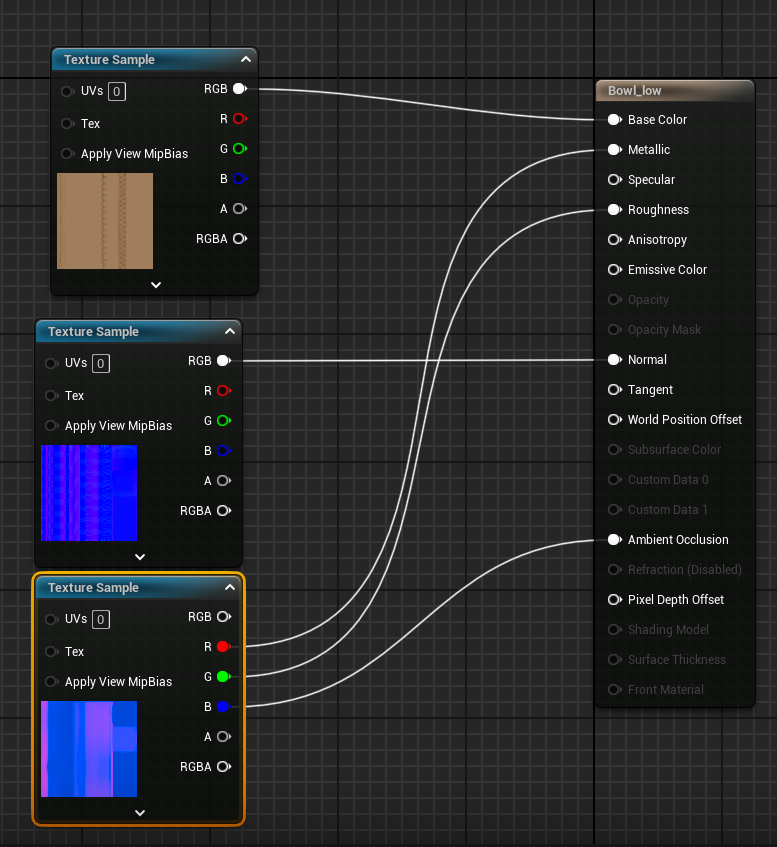Click the red R pin on the normal map node
The image size is (777, 847).
pos(224,391)
